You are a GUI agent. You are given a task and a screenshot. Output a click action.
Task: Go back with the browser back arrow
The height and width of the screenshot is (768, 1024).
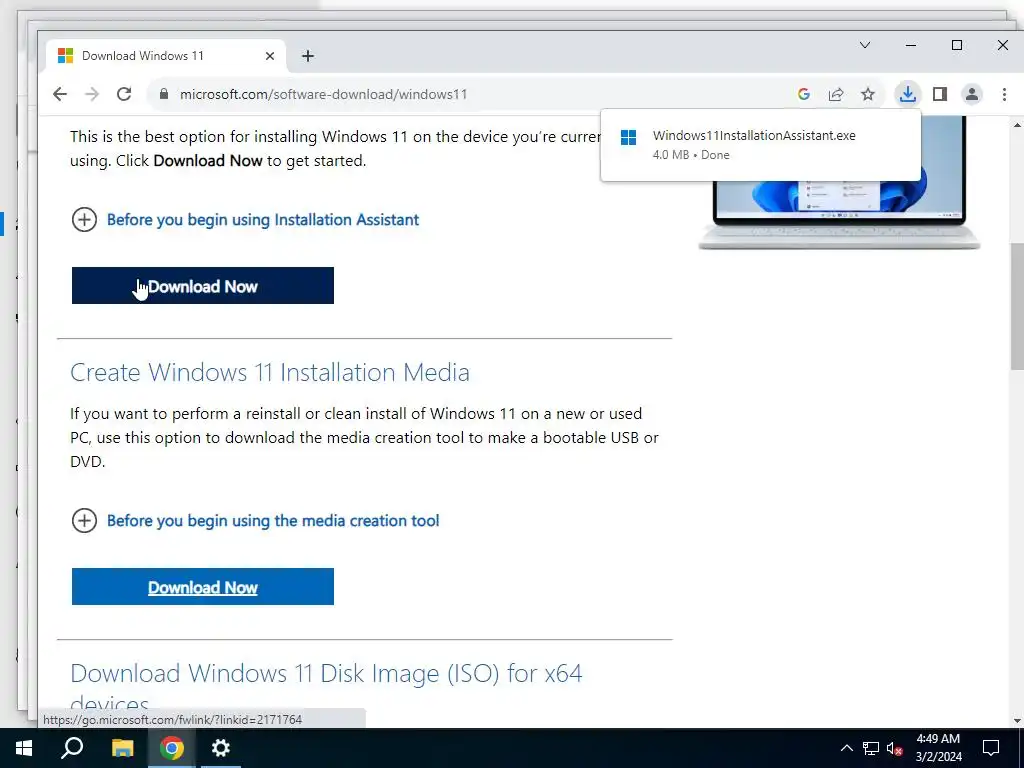coord(60,94)
